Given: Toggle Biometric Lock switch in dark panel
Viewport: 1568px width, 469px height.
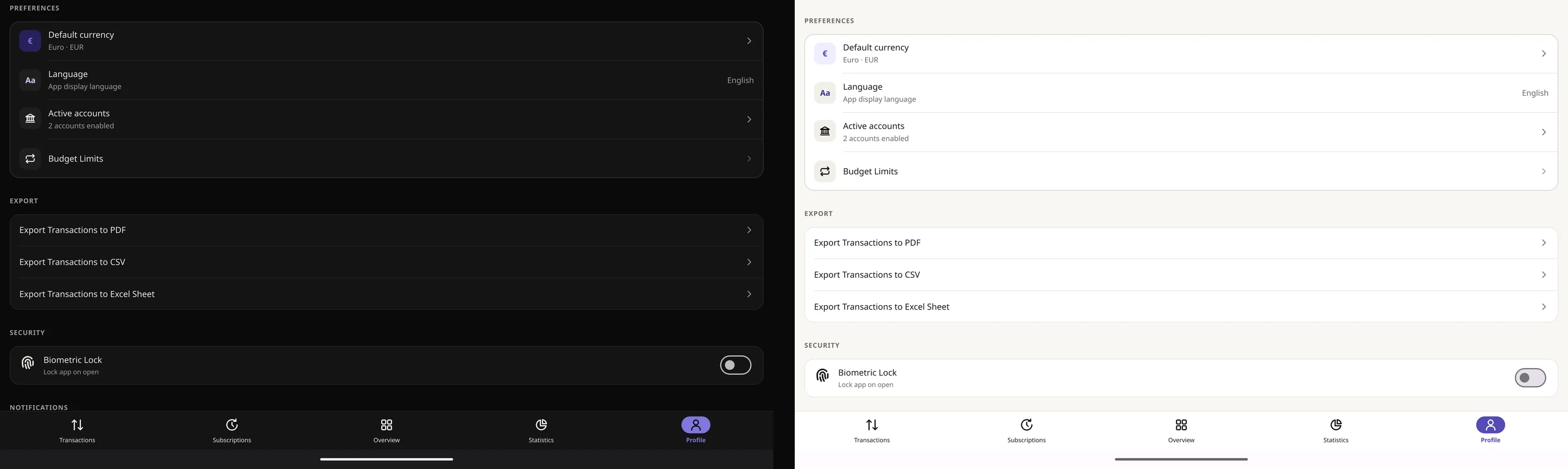Looking at the screenshot, I should [735, 365].
